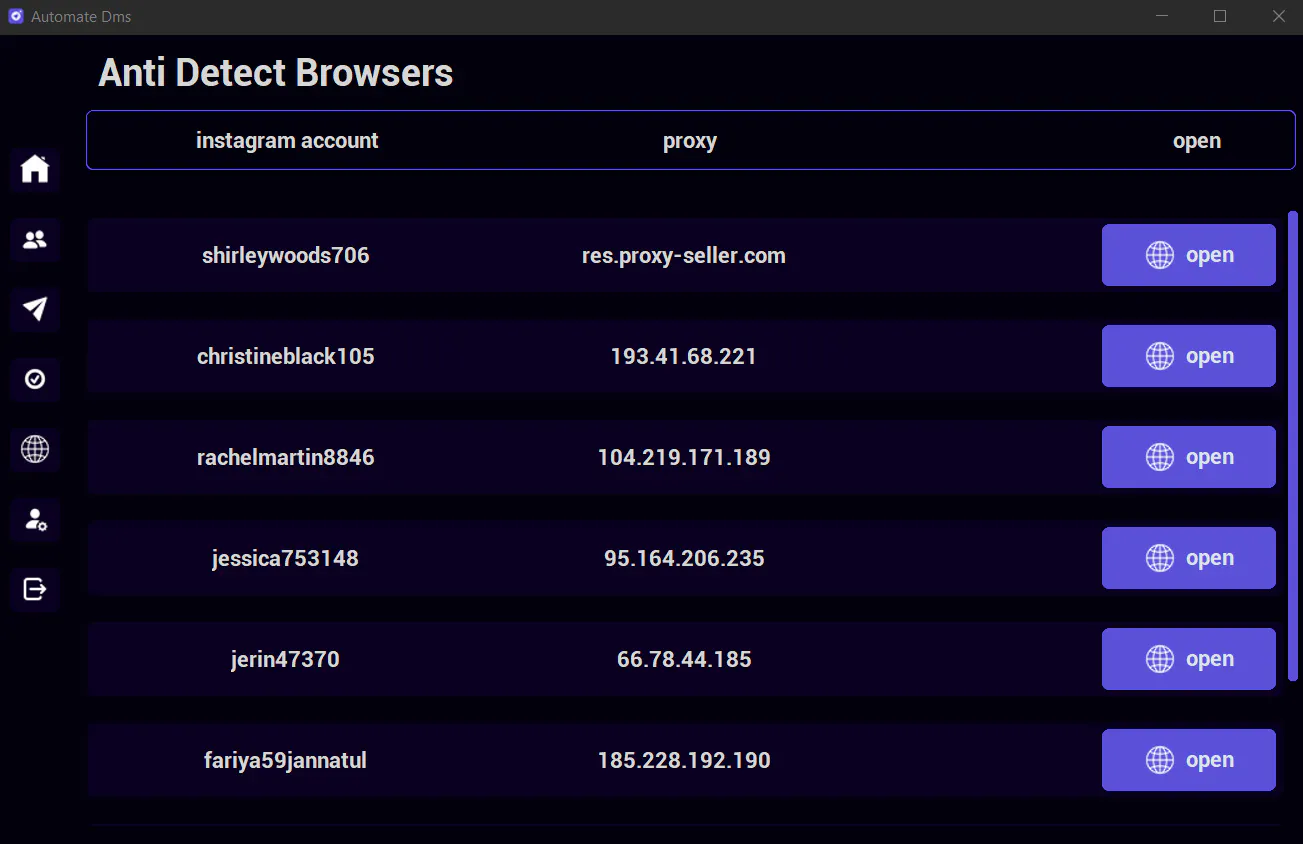Click the logout icon in the sidebar
Viewport: 1303px width, 844px height.
coord(35,589)
